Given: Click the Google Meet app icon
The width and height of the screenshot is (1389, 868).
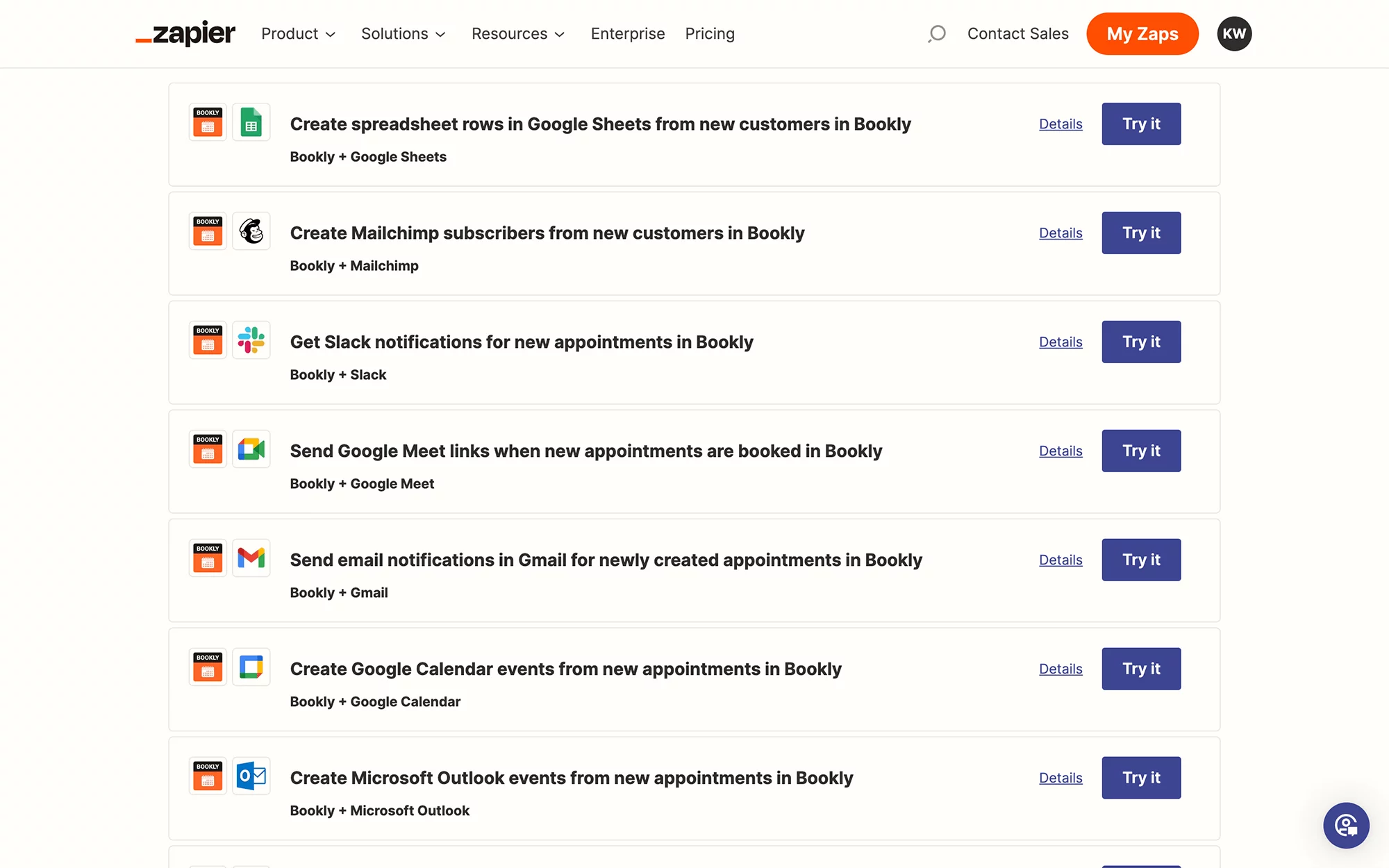Looking at the screenshot, I should [251, 449].
